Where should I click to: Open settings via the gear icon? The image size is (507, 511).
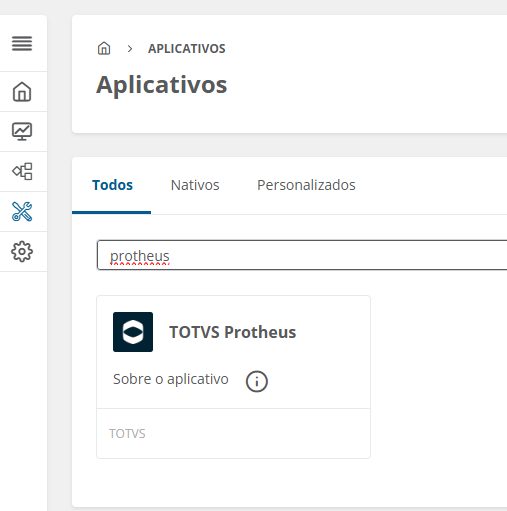[22, 251]
